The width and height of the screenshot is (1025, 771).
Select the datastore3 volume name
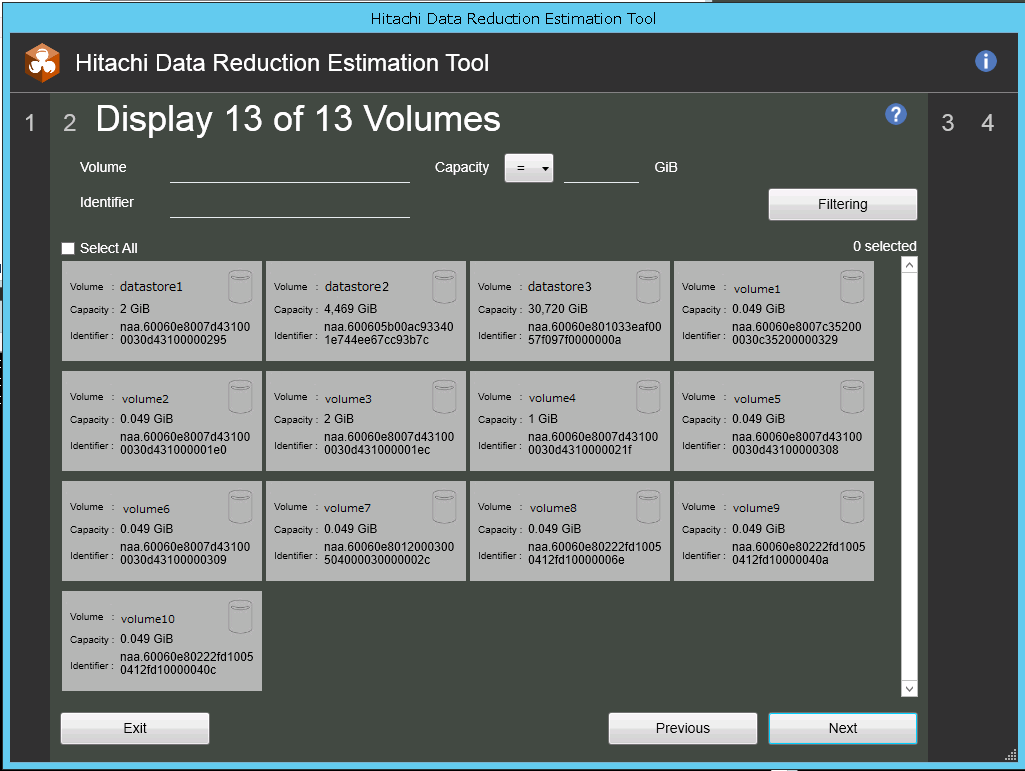click(x=560, y=287)
